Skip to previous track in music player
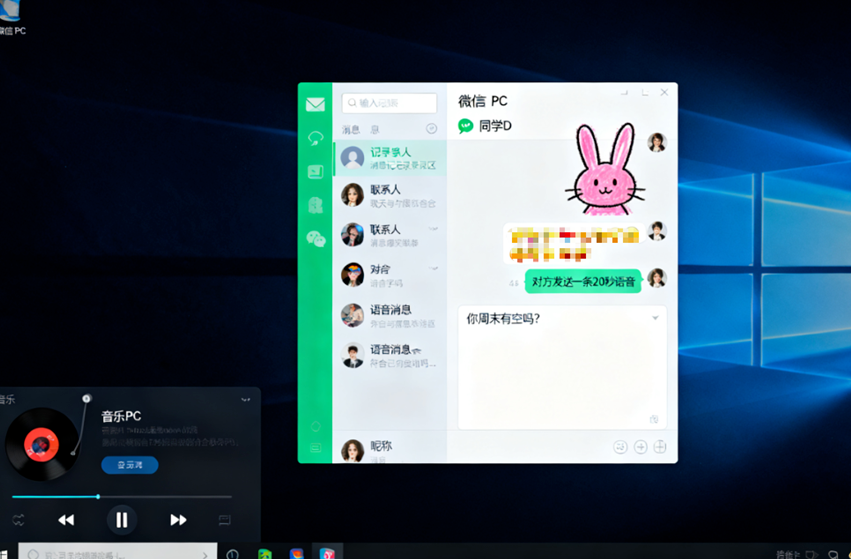This screenshot has width=851, height=559. click(x=66, y=520)
